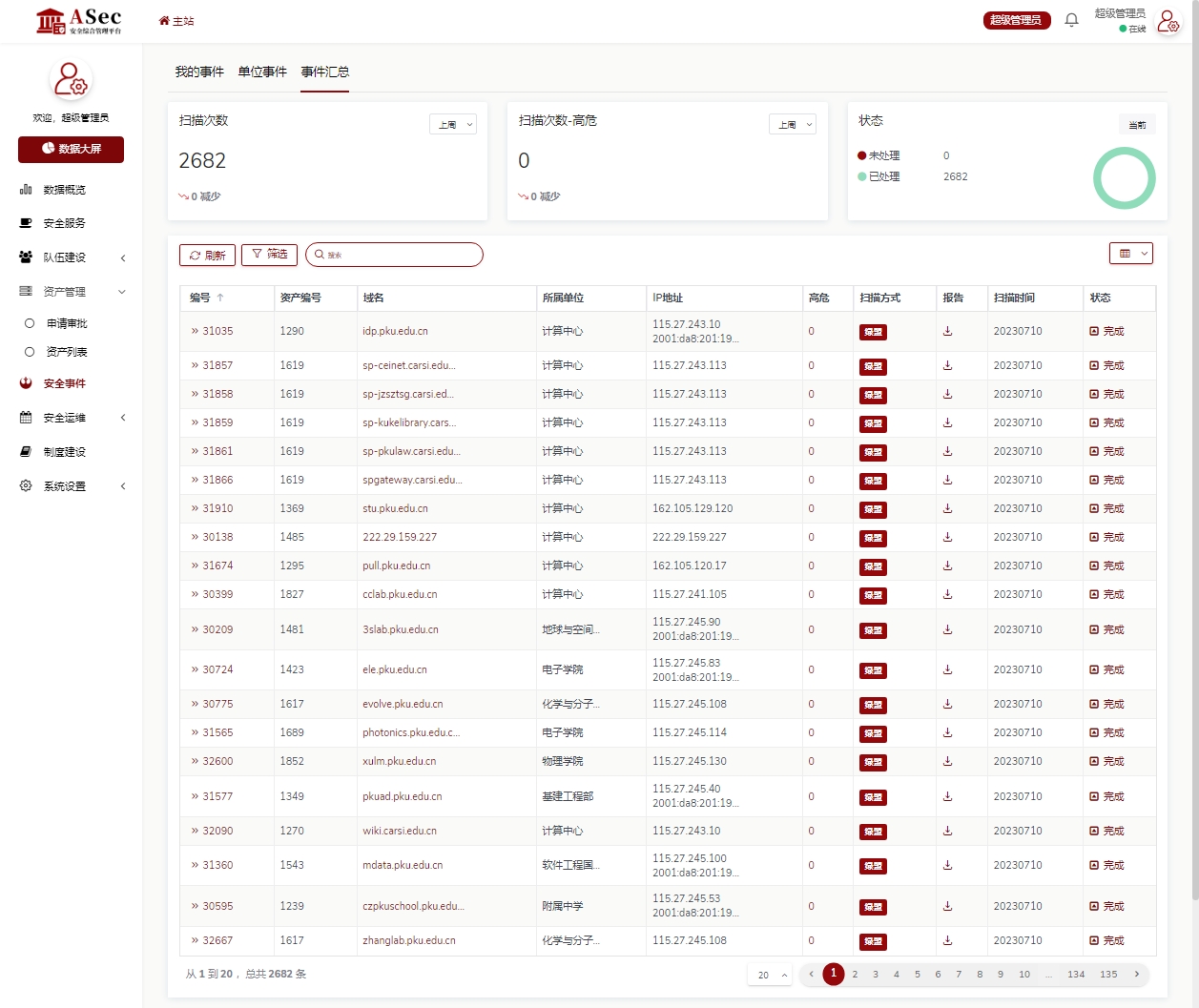Viewport: 1199px width, 1008px height.
Task: Click download icon for row 30138
Action: (947, 537)
